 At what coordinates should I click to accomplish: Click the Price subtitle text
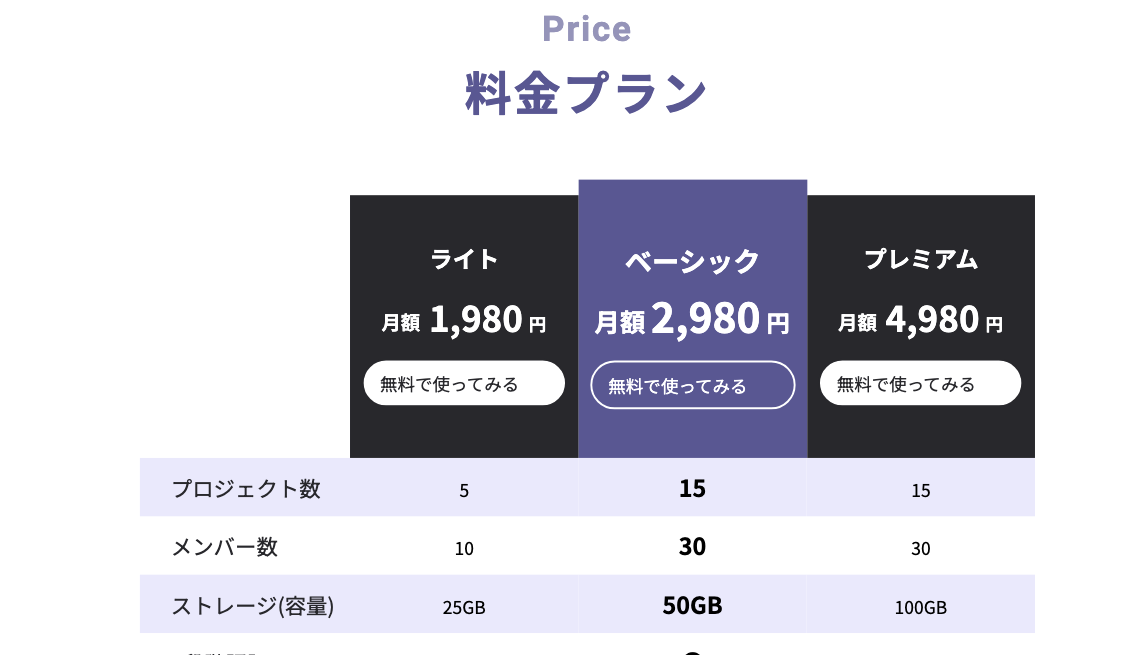pyautogui.click(x=586, y=29)
